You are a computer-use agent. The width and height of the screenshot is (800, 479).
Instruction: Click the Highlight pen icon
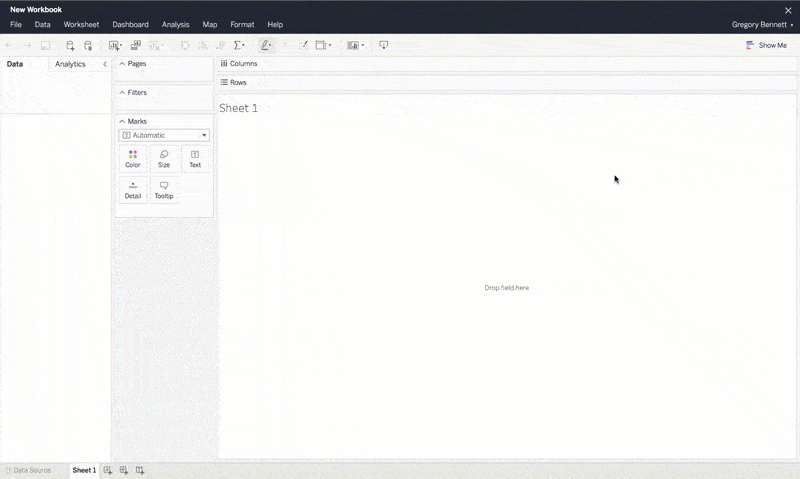pyautogui.click(x=265, y=45)
